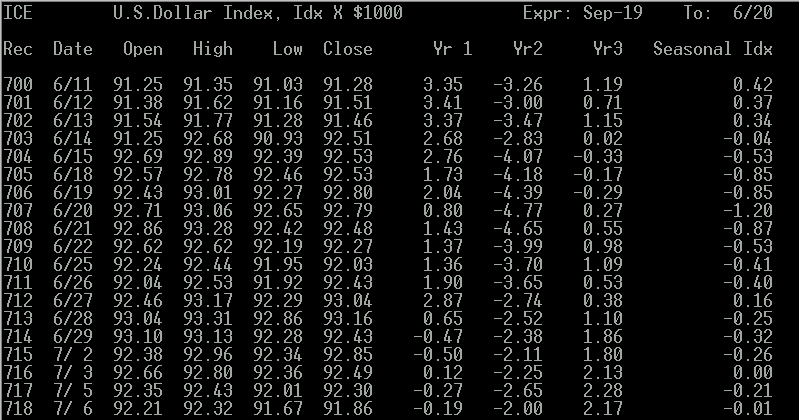Click the "Date" column header

73,49
